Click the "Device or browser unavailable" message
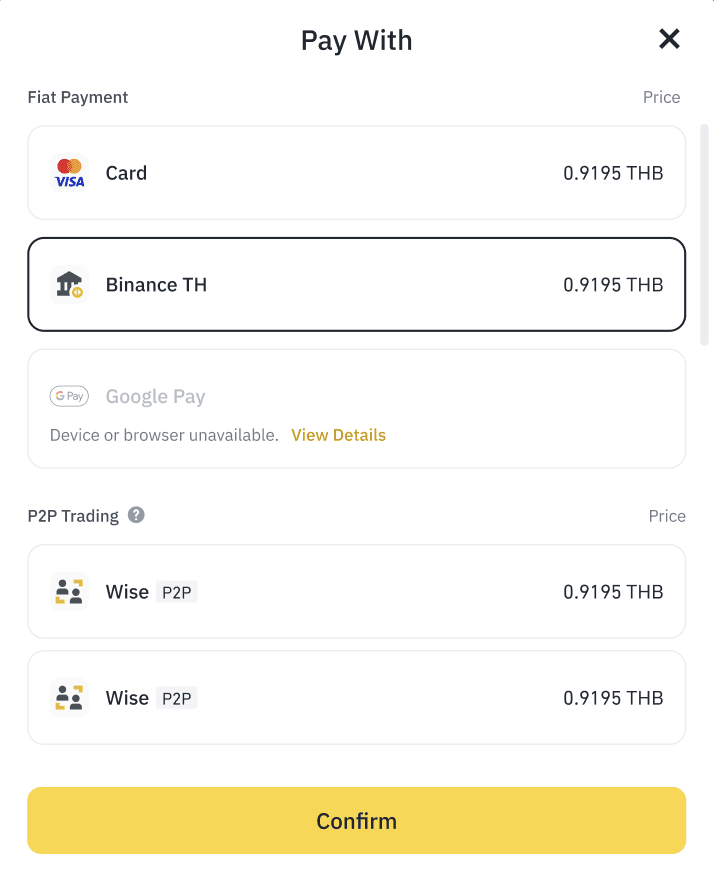The height and width of the screenshot is (880, 714). [x=164, y=435]
